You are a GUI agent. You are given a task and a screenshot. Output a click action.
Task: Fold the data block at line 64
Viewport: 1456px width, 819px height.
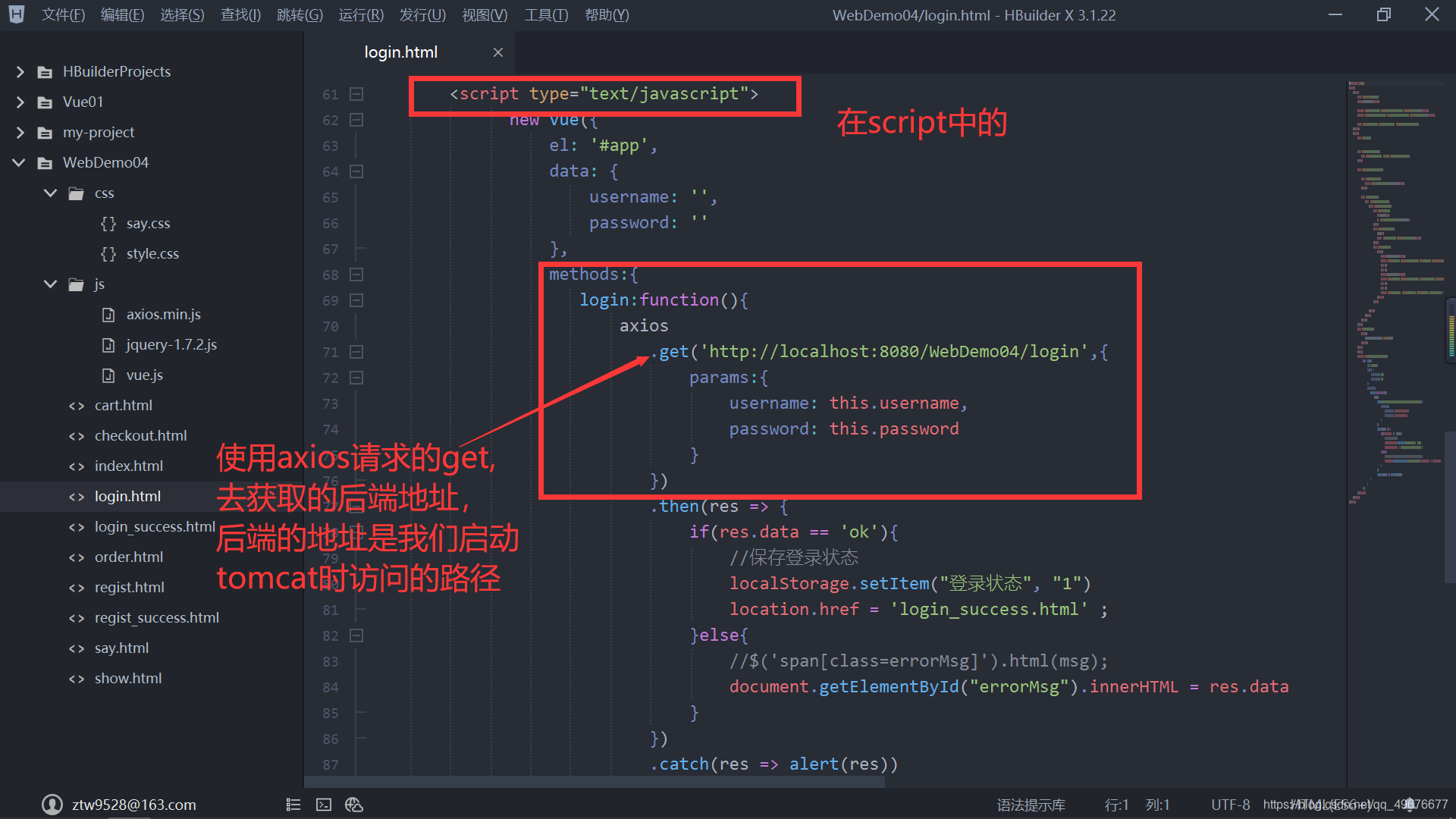click(x=356, y=171)
